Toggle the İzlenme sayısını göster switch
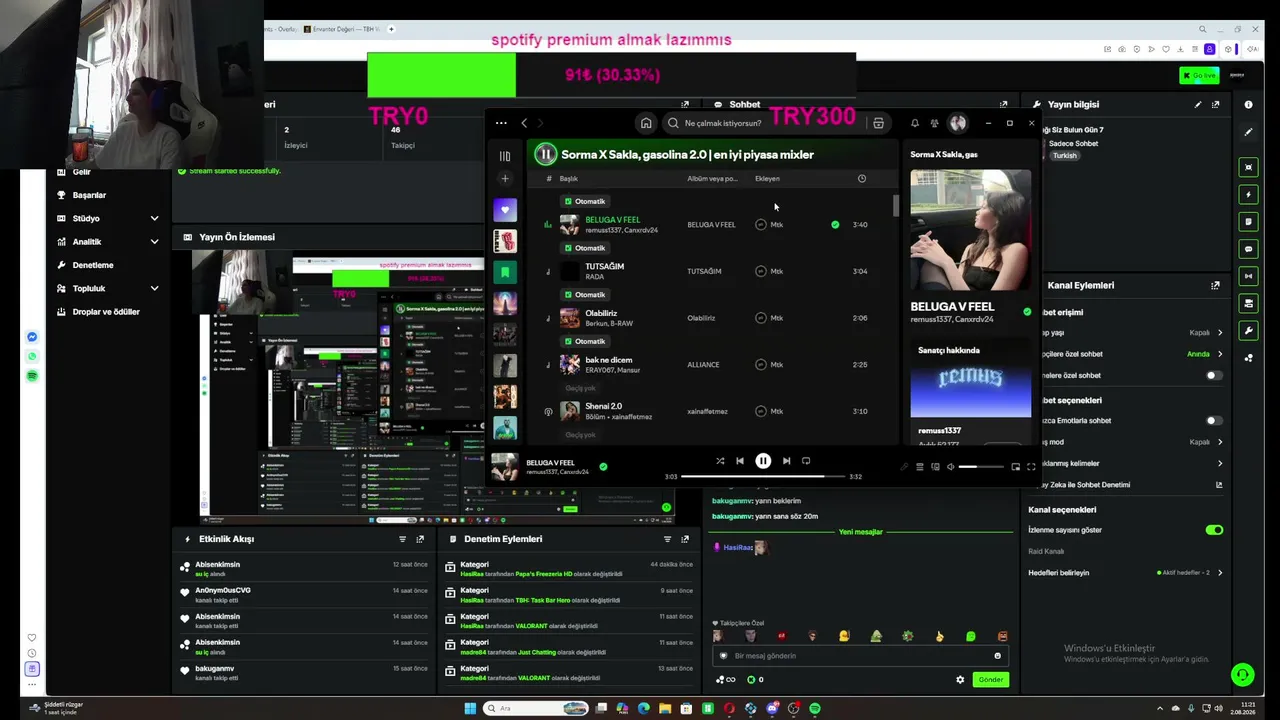This screenshot has width=1280, height=720. tap(1214, 530)
